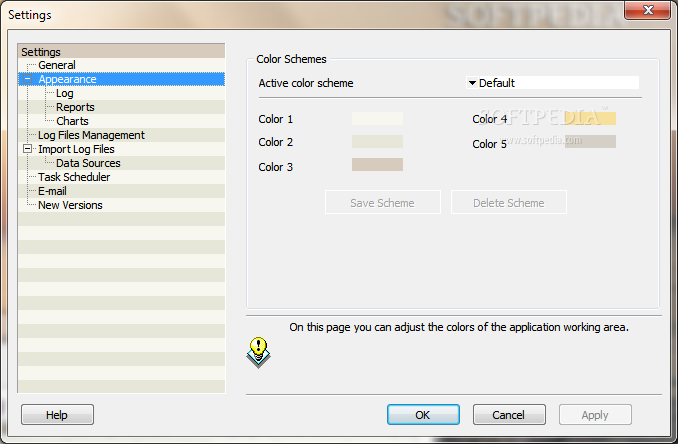678x444 pixels.
Task: Go to Log Files Management
Action: [x=91, y=135]
